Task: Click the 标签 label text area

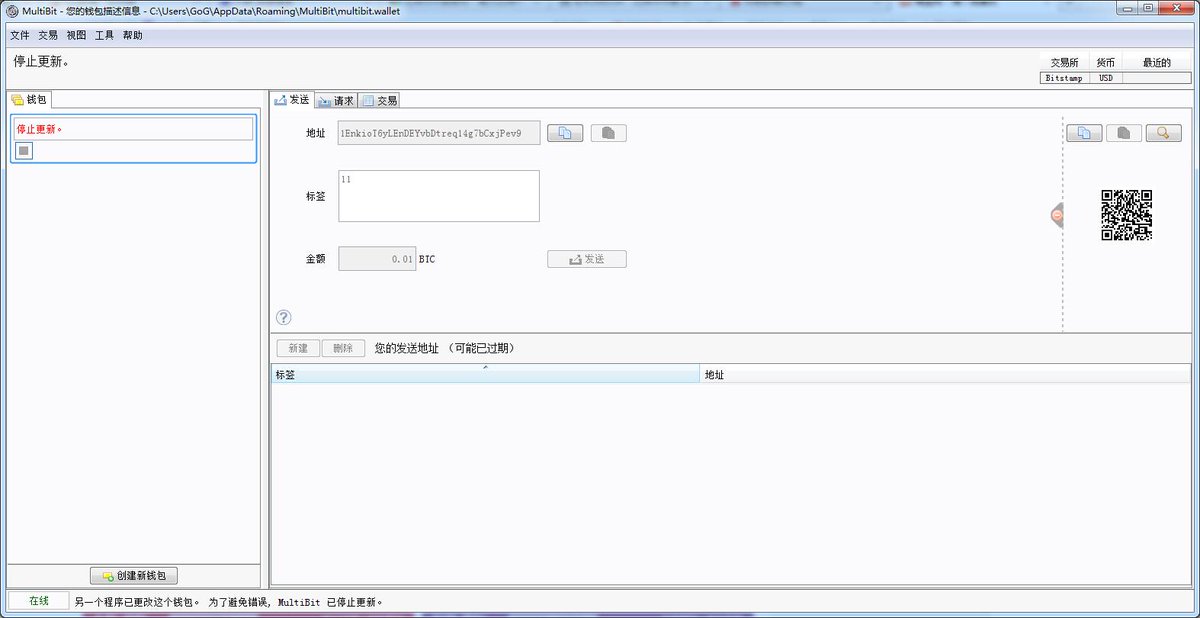Action: click(x=439, y=196)
